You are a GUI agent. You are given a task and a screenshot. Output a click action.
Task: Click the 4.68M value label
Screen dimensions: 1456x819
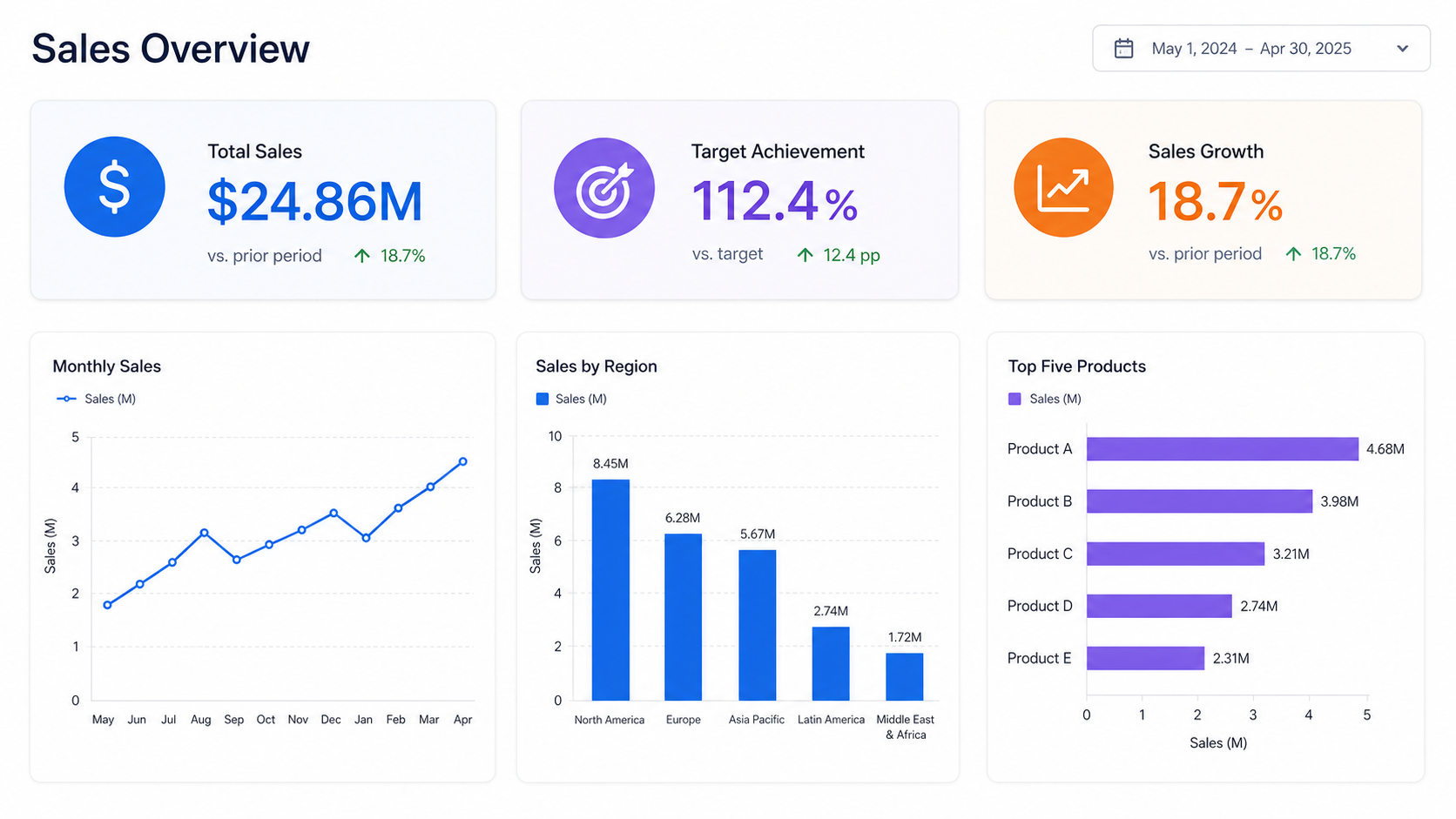pyautogui.click(x=1385, y=449)
